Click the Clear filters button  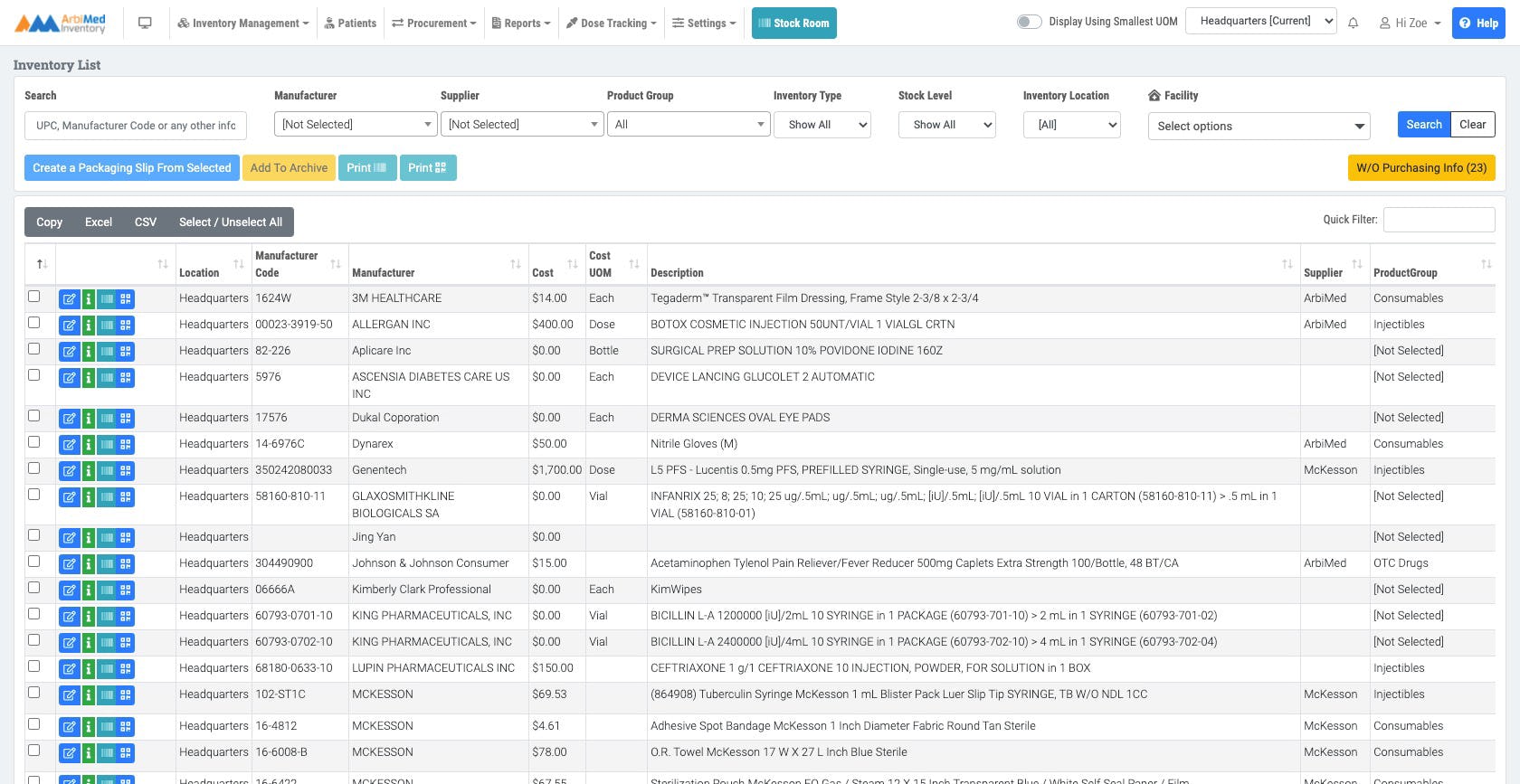(x=1473, y=125)
